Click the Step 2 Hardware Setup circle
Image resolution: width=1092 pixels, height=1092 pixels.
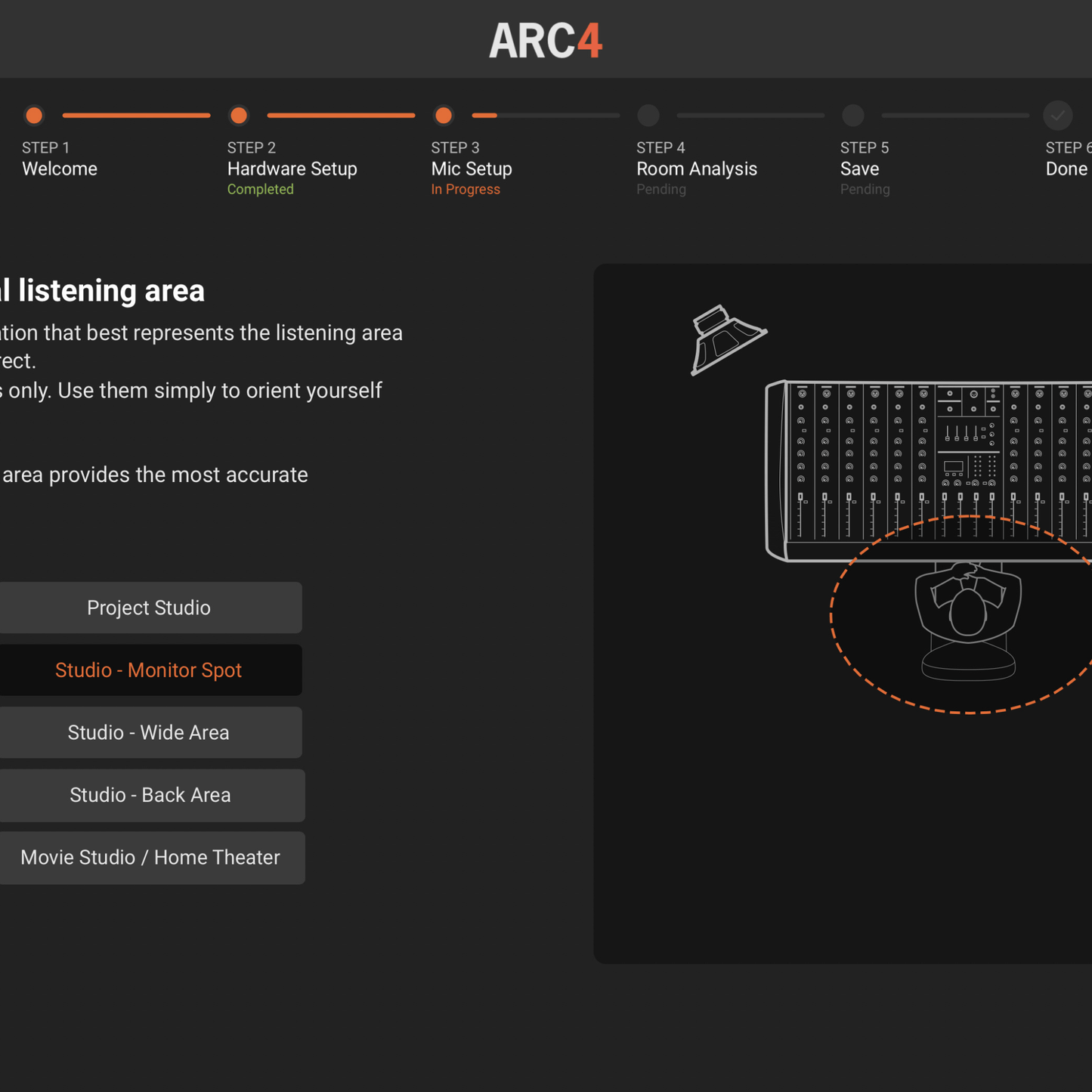(239, 116)
